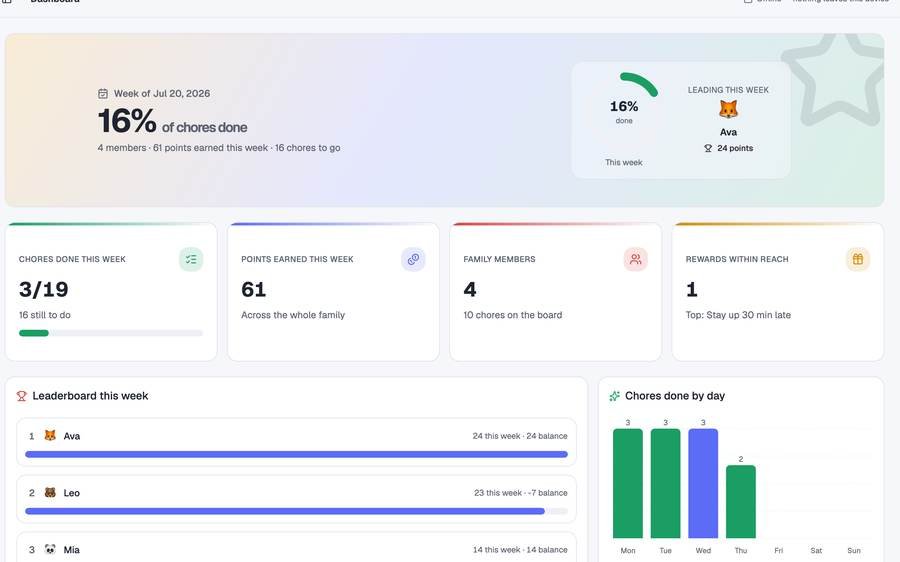Click the Sat label on the chart axis

point(816,551)
